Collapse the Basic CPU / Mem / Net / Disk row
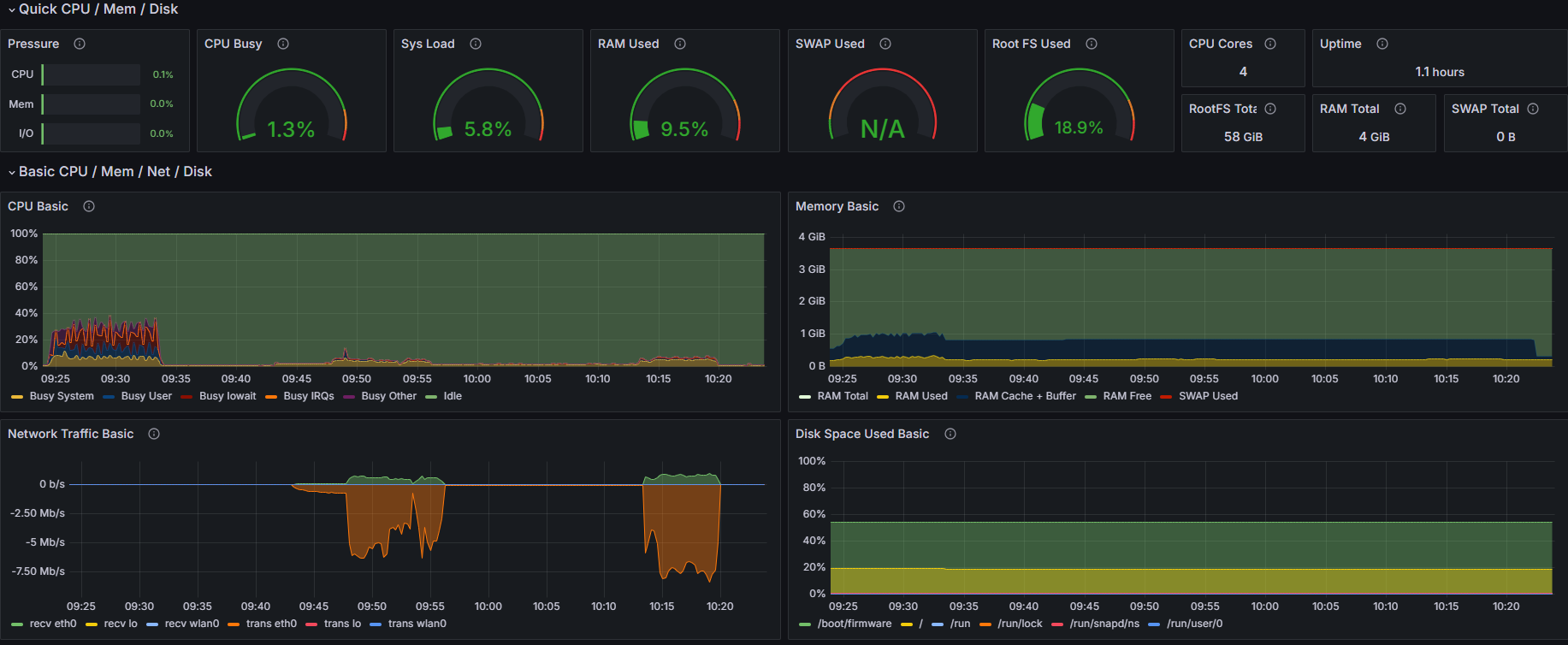Image resolution: width=1568 pixels, height=645 pixels. pos(12,172)
